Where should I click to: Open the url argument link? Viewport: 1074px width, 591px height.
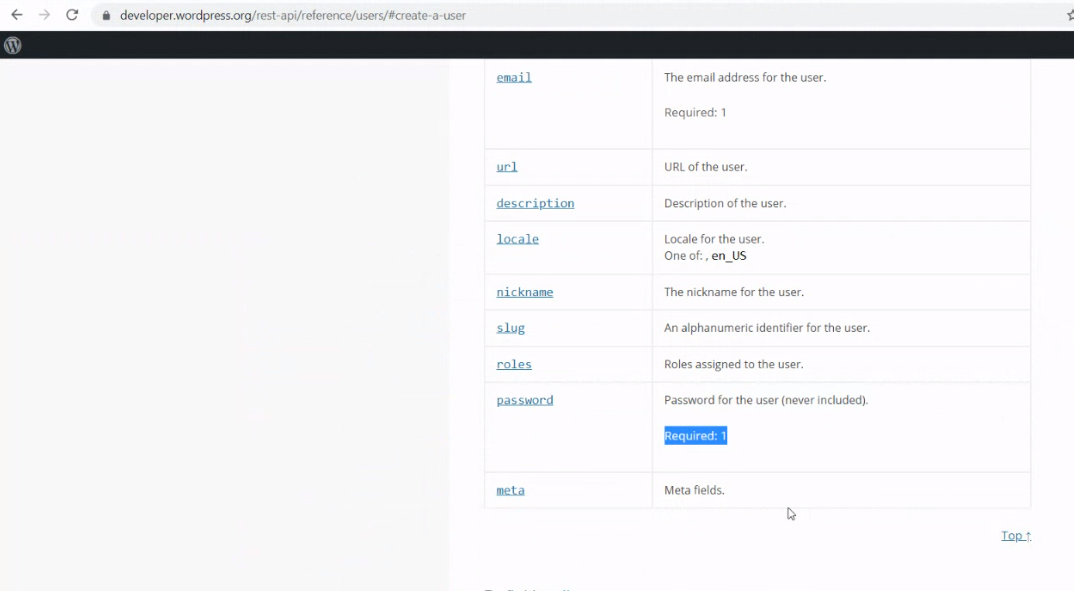pos(507,167)
